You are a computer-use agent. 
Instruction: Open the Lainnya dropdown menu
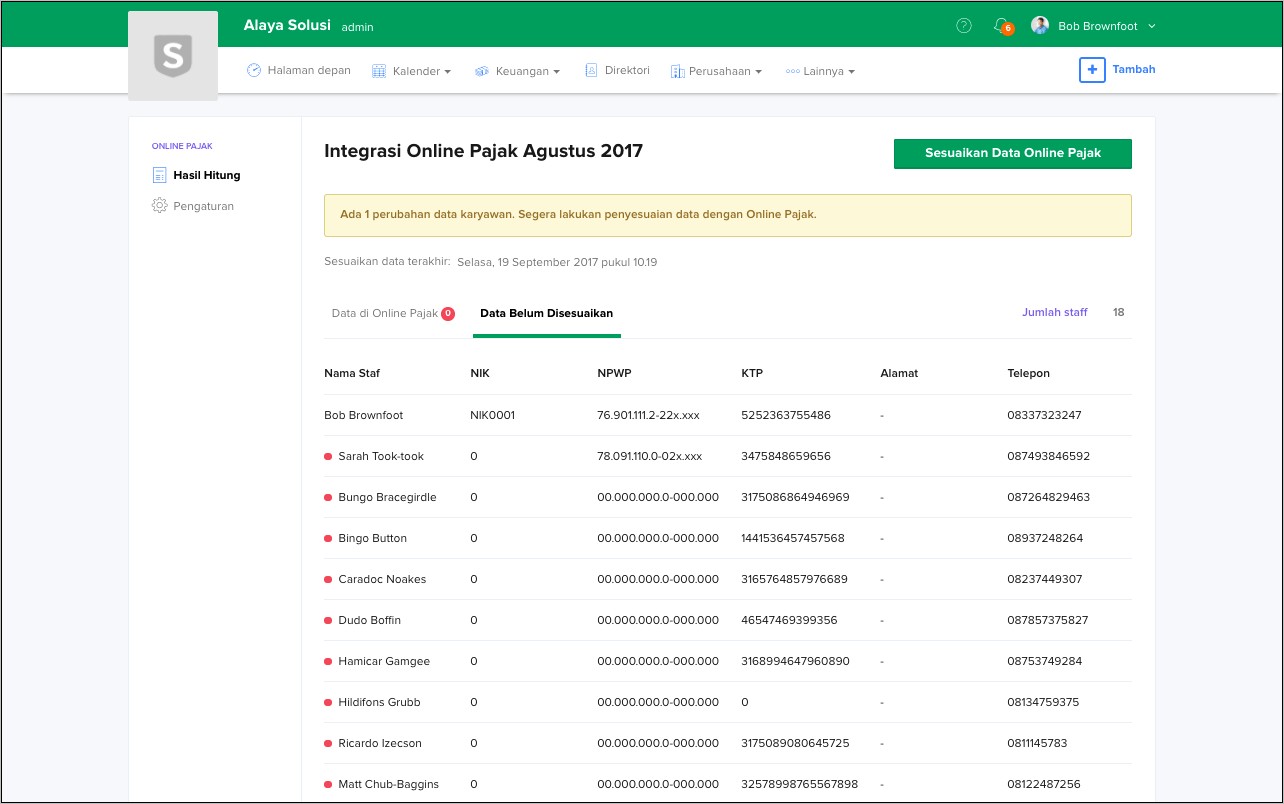coord(829,71)
